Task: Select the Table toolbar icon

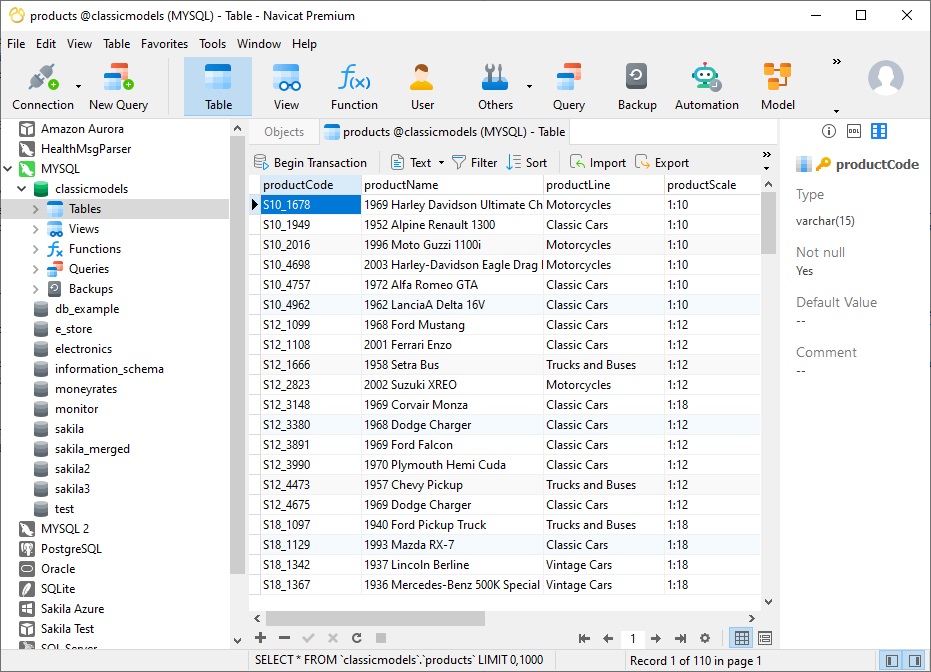Action: (218, 87)
